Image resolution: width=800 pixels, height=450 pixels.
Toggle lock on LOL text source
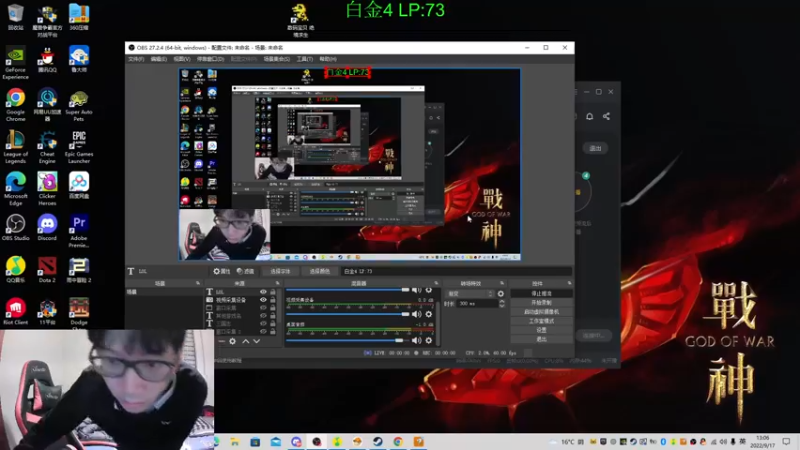coord(273,292)
